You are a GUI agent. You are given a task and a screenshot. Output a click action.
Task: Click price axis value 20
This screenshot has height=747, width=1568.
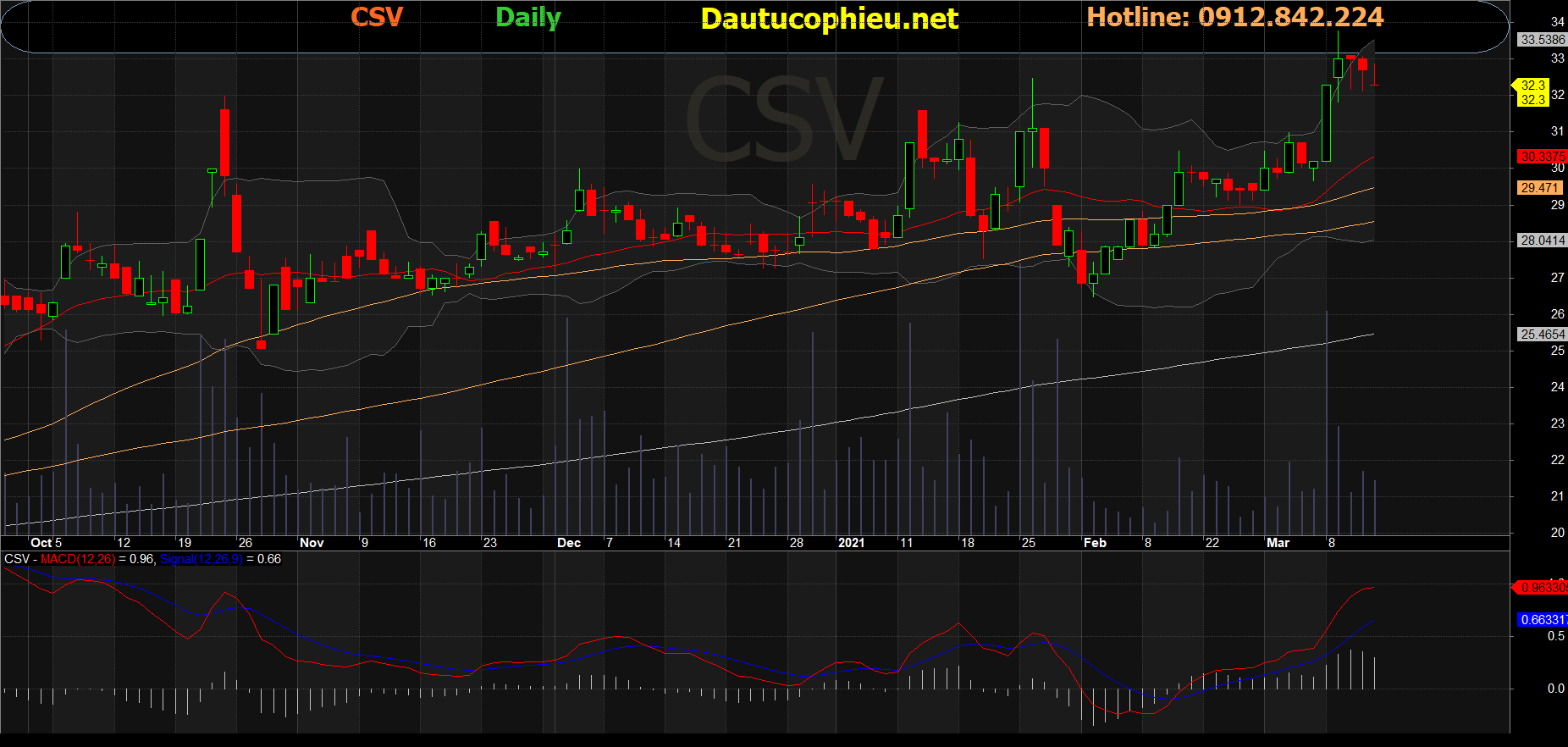point(1557,533)
